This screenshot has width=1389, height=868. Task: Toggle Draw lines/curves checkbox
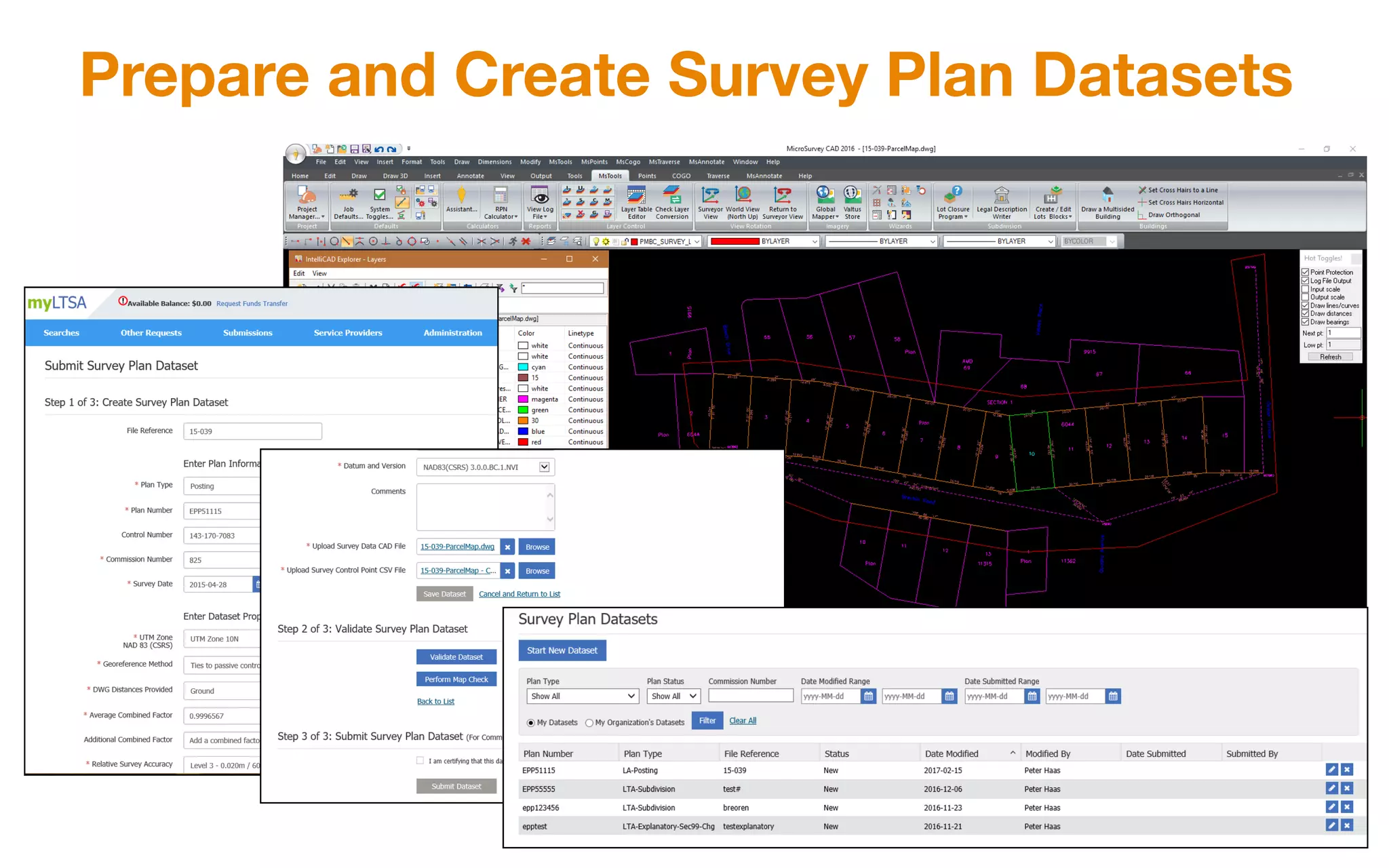click(1305, 305)
